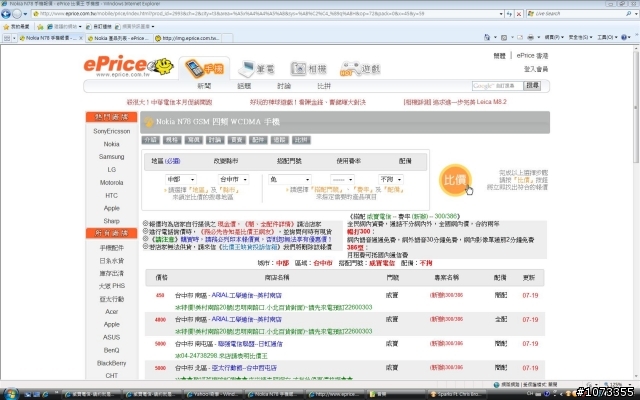This screenshot has width=640, height=400.
Task: Switch to the img.eprice.com.tw browser tab
Action: (x=188, y=38)
